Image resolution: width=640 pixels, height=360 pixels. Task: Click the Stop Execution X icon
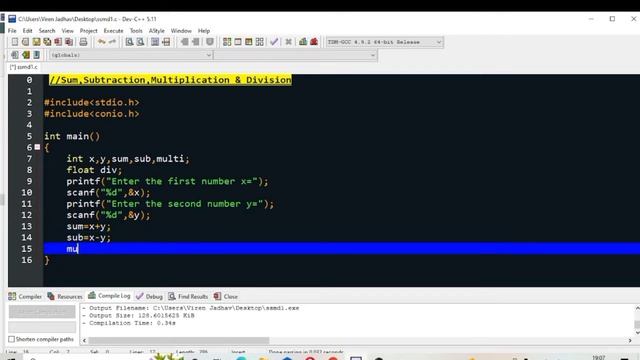pyautogui.click(x=288, y=42)
